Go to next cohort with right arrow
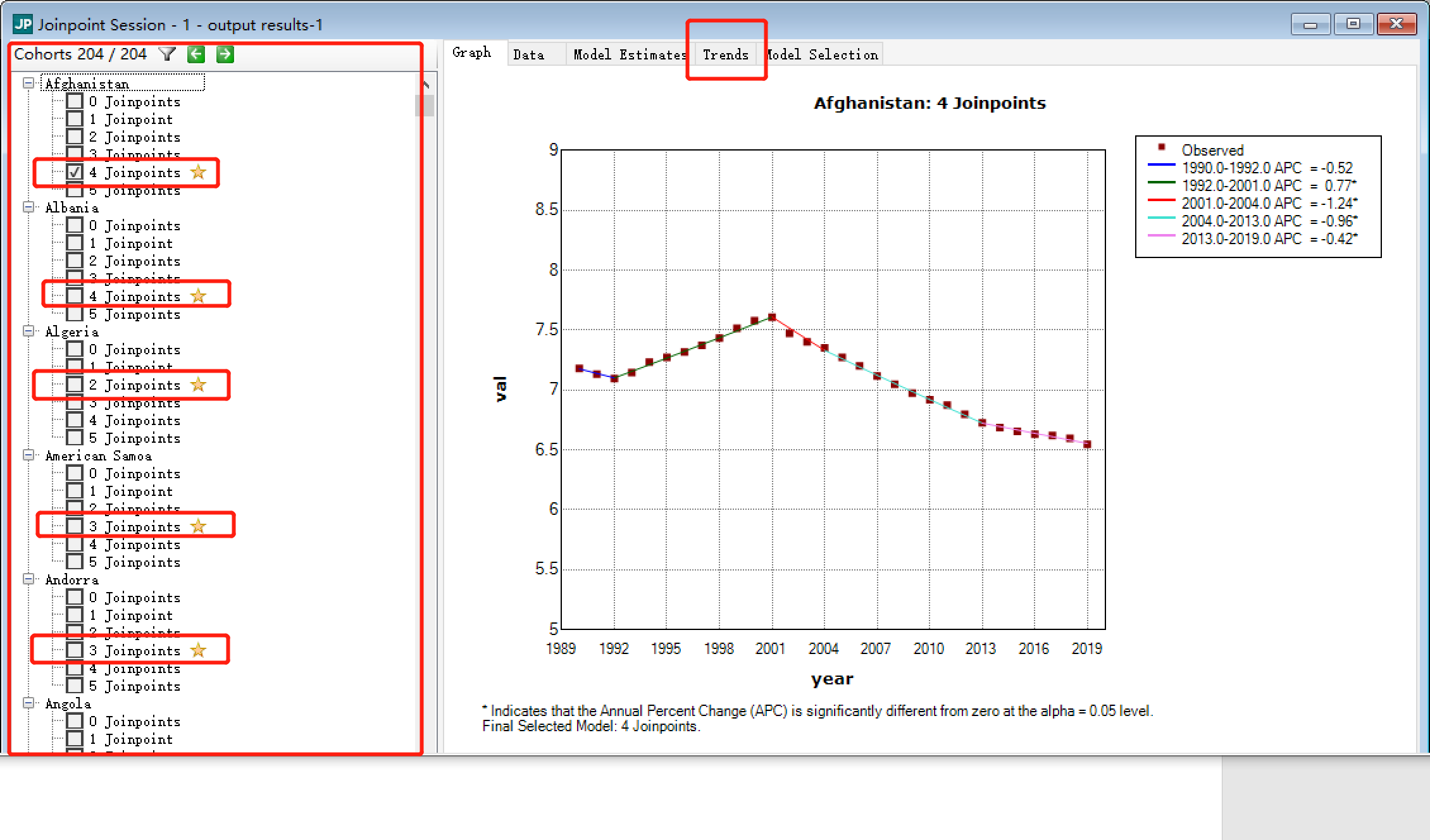The image size is (1430, 840). pyautogui.click(x=225, y=54)
